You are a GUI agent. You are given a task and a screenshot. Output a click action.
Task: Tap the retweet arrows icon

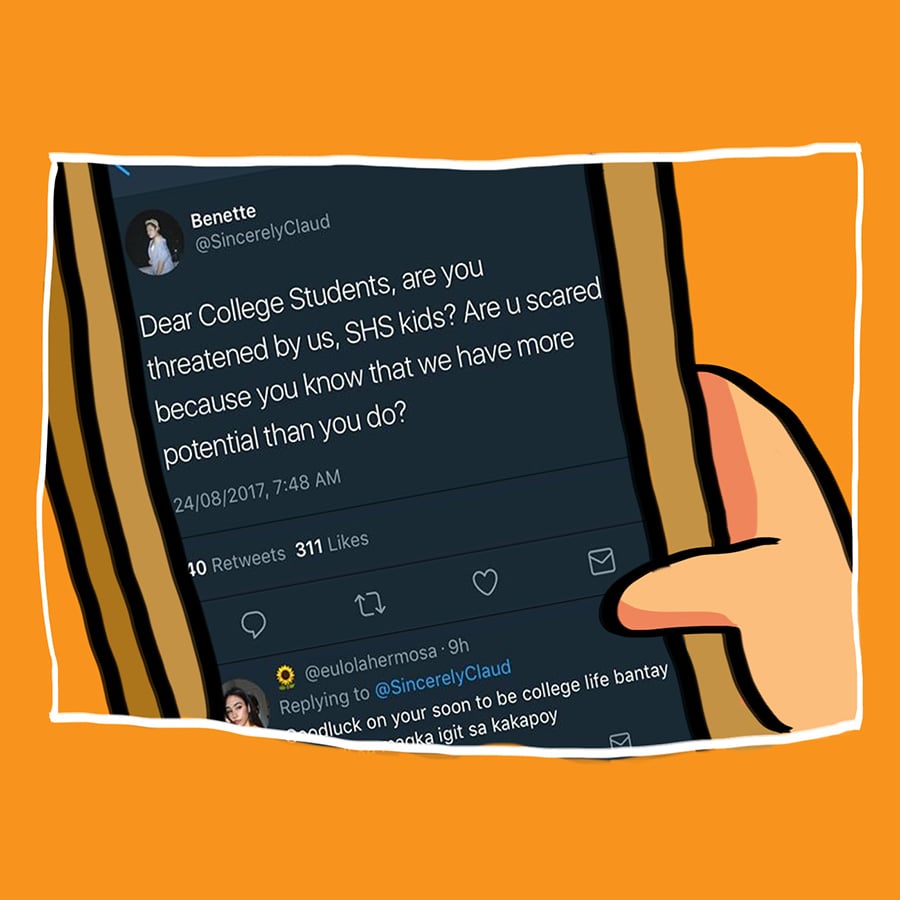pos(370,603)
